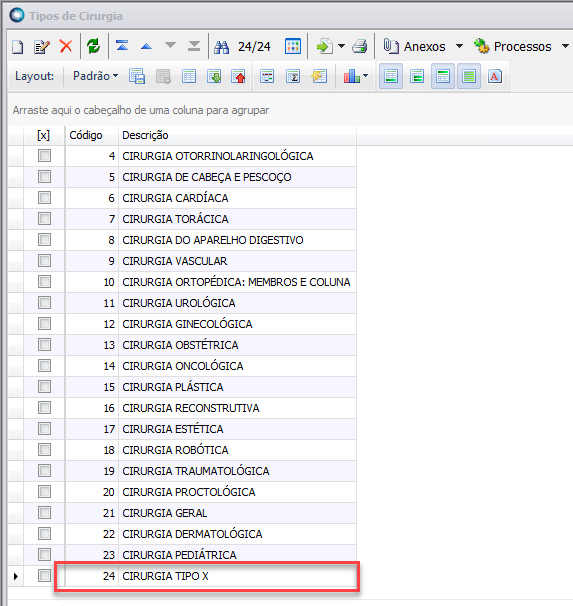The image size is (573, 606).
Task: Tick checkbox of CIRURGIA TIPO X
Action: click(44, 576)
